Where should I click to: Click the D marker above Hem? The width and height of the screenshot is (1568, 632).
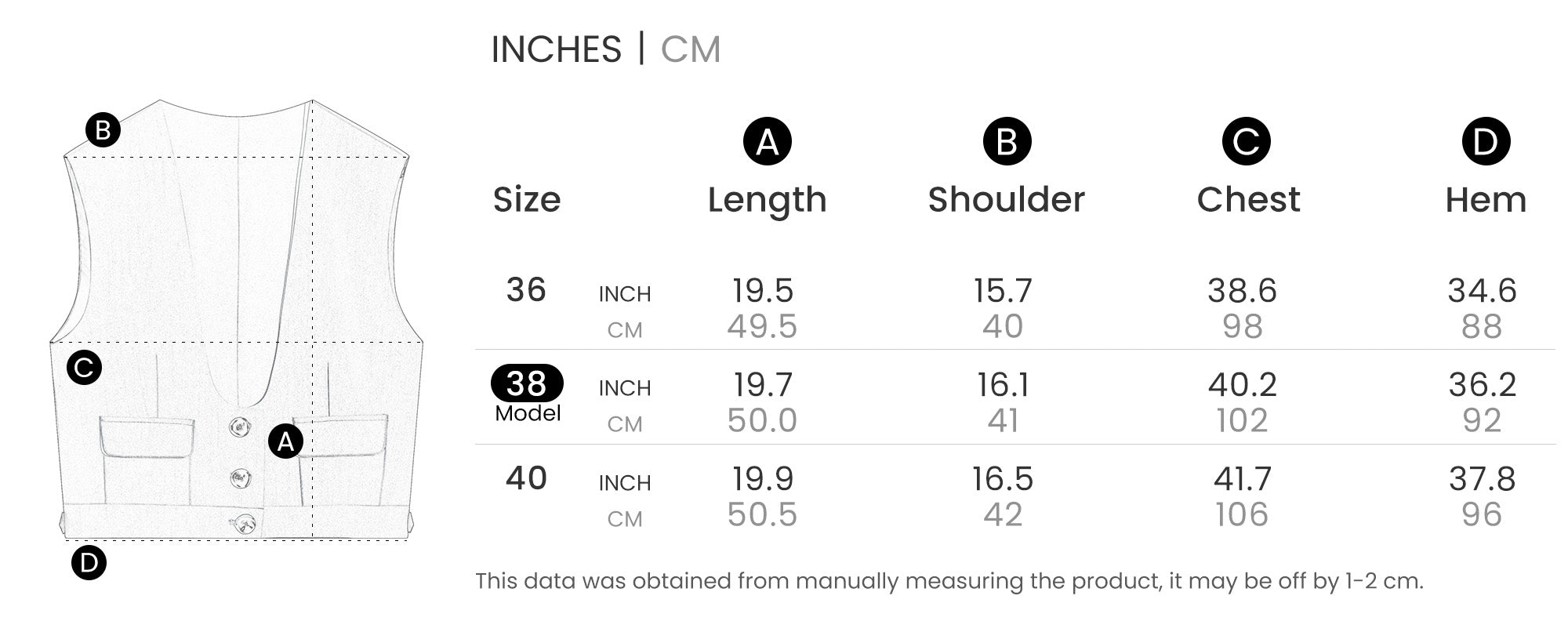point(1486,142)
